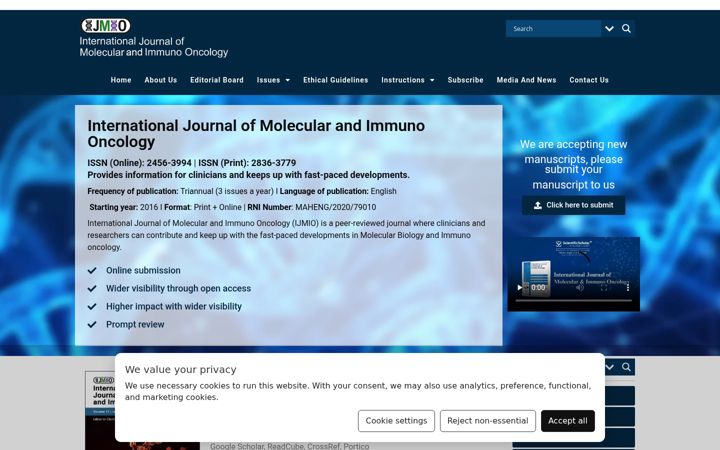Click Reject non-essential cookies
Viewport: 720px width, 450px height.
pos(488,421)
